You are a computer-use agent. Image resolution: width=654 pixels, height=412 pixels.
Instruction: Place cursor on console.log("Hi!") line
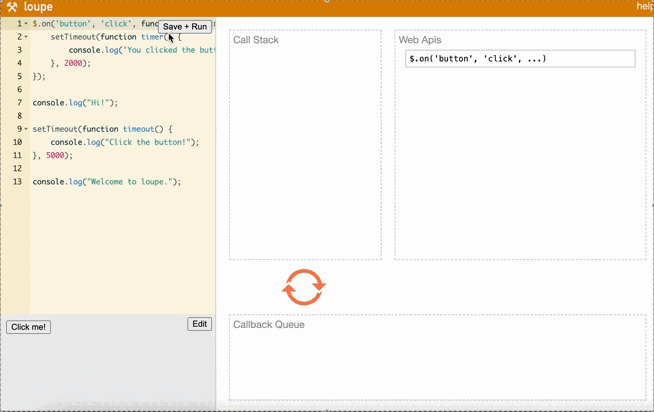(75, 103)
